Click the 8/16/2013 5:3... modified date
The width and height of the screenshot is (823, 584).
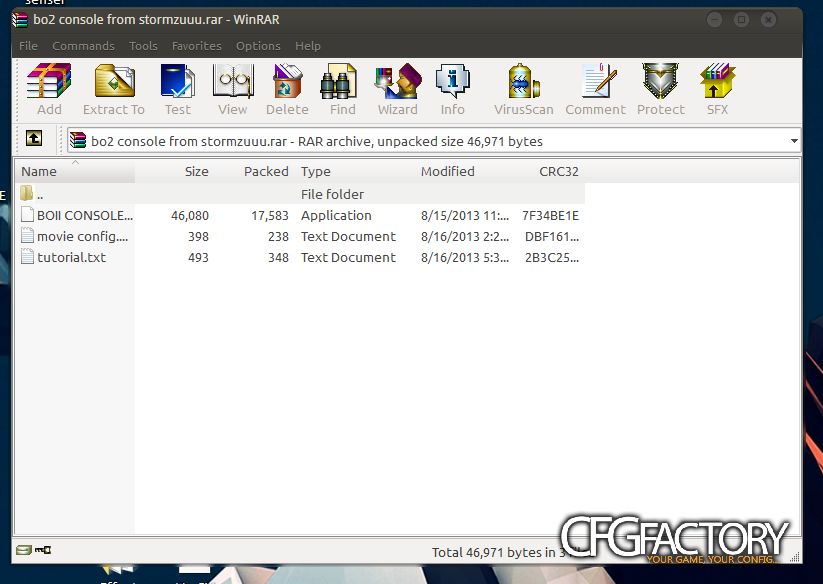click(x=465, y=257)
